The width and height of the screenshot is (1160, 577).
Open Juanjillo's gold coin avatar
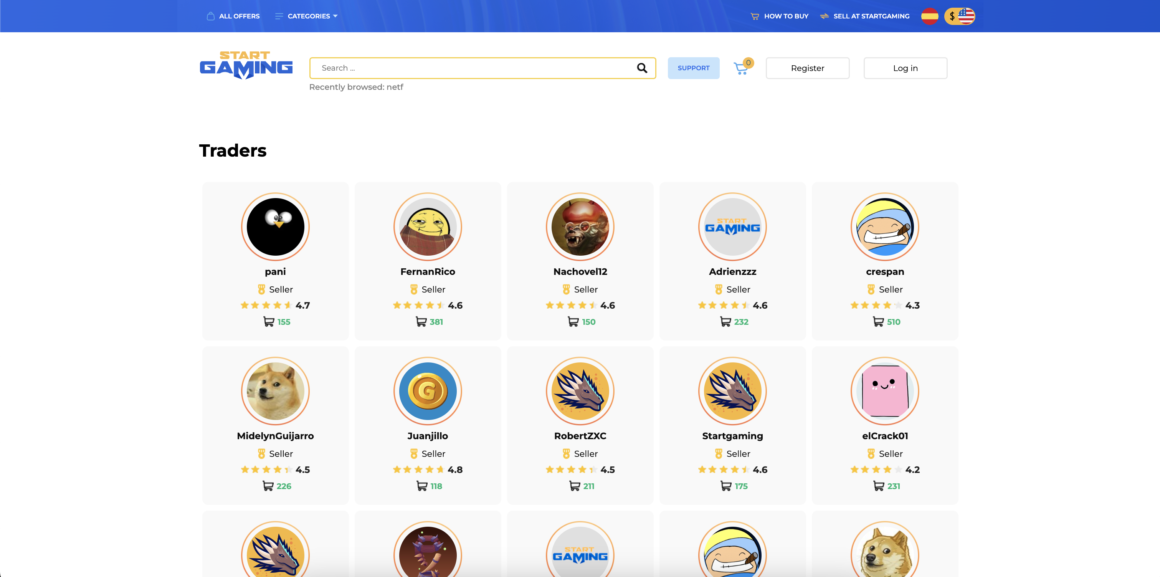[427, 391]
